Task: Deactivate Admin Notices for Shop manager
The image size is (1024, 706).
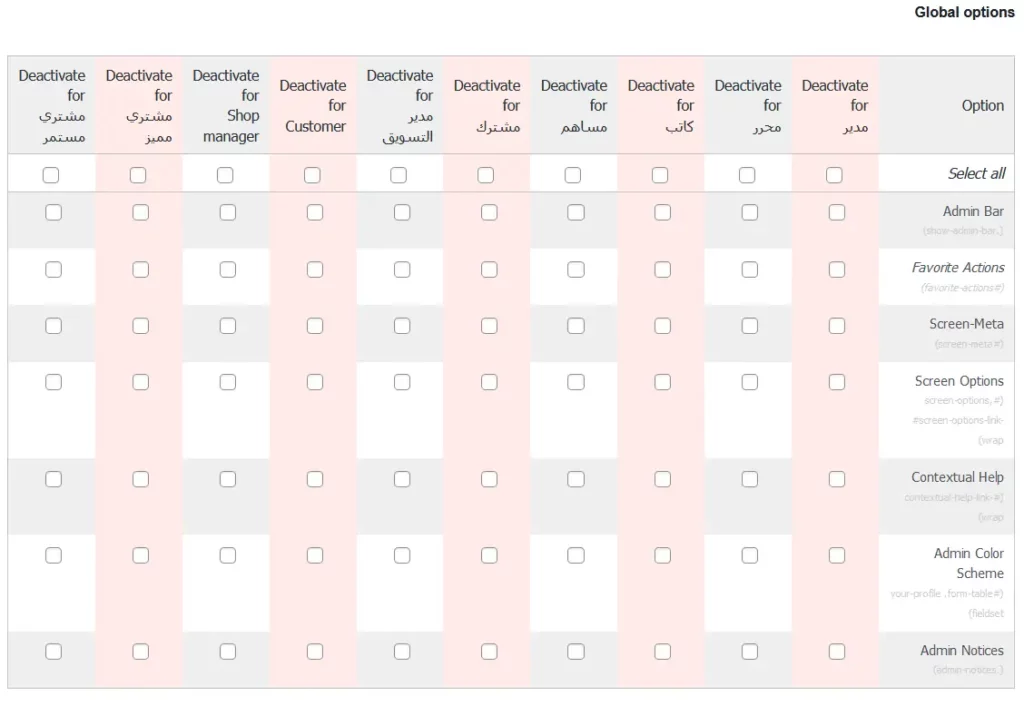Action: 228,651
